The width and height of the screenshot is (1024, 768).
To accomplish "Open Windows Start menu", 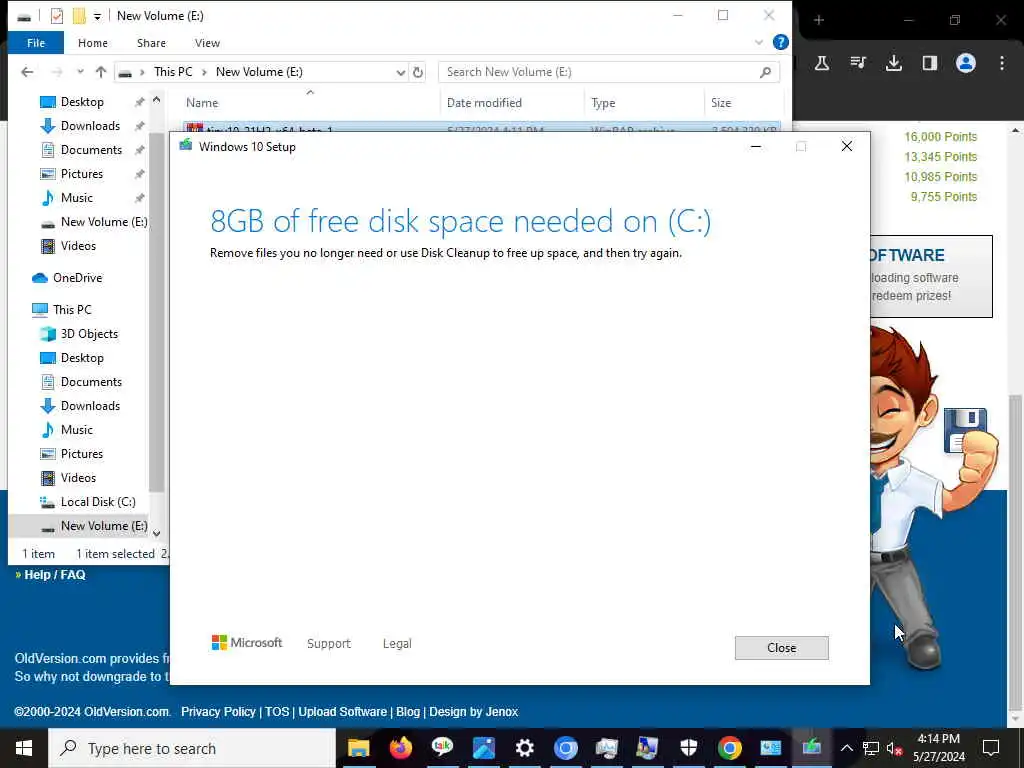I will click(24, 748).
